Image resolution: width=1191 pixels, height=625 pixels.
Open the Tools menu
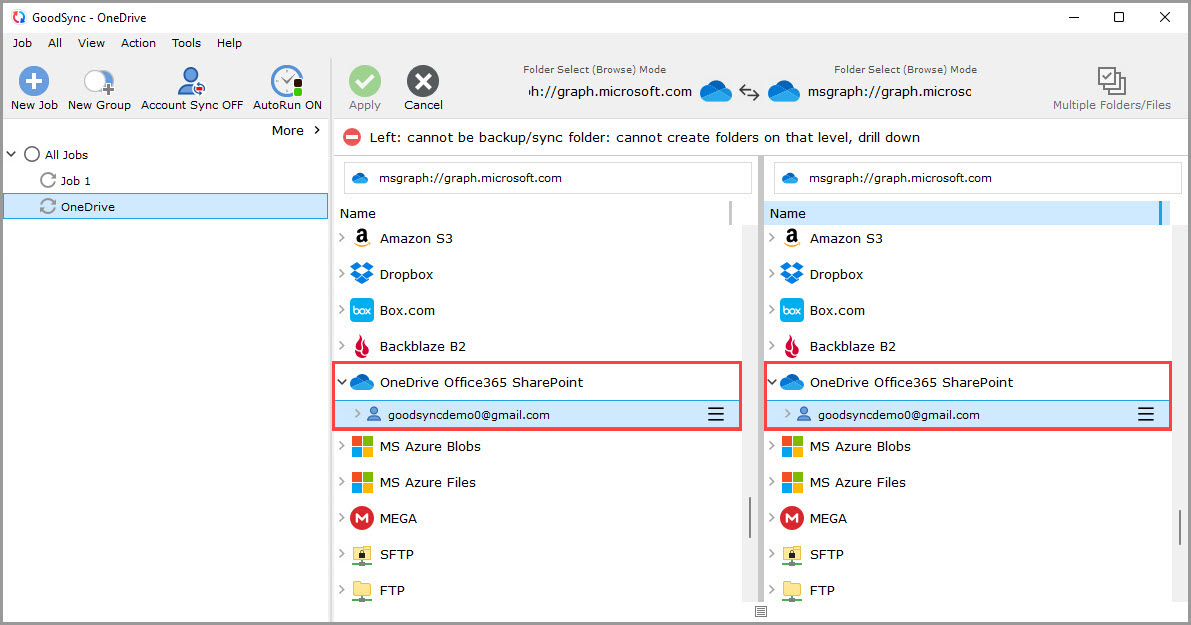click(186, 43)
